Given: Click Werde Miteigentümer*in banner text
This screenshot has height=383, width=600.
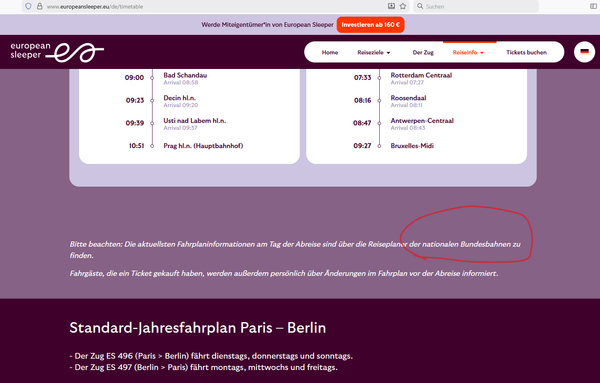Looking at the screenshot, I should pos(267,25).
